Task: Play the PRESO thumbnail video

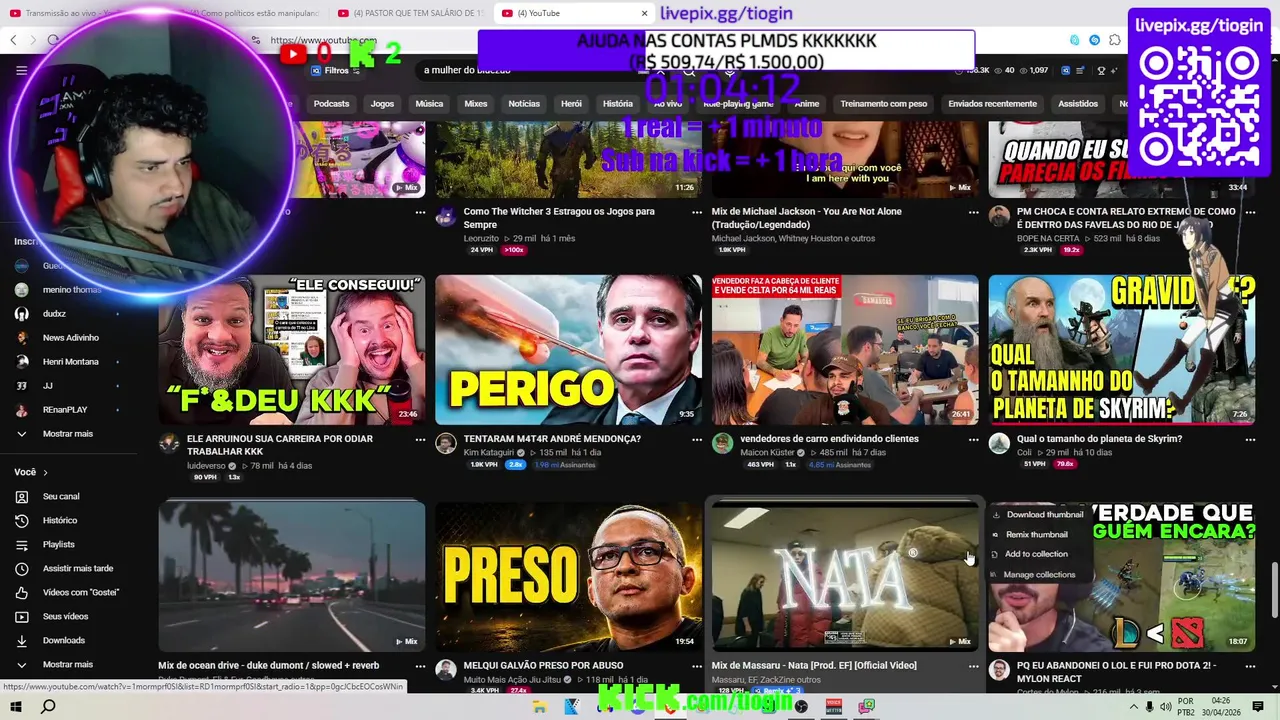Action: tap(568, 576)
